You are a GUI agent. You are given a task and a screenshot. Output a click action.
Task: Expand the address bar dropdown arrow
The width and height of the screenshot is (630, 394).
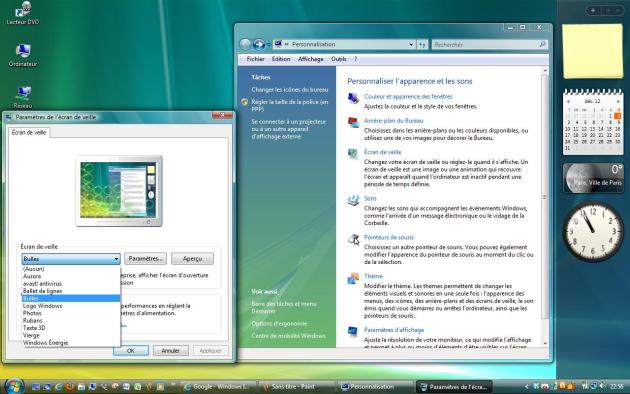point(411,45)
